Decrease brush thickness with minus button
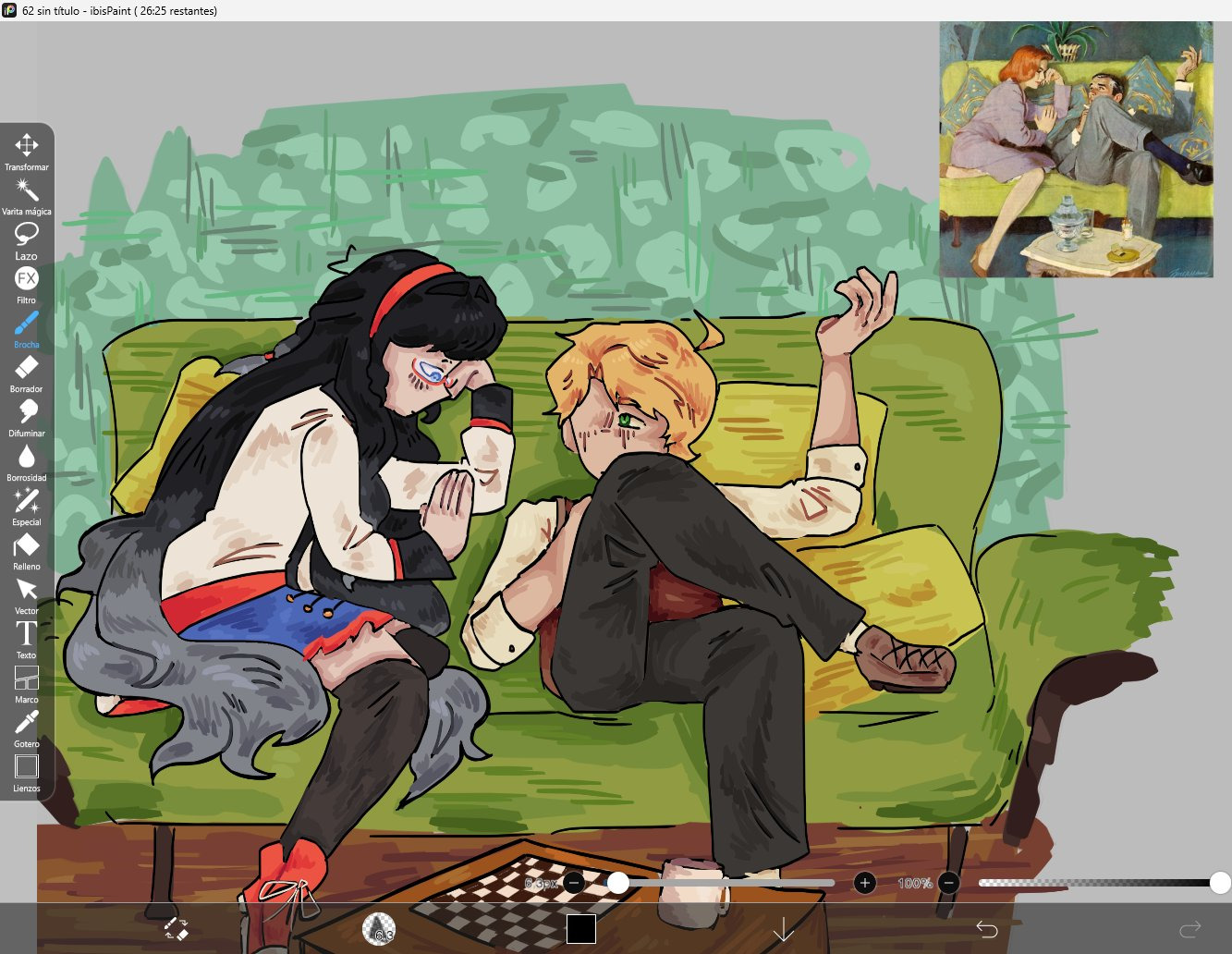This screenshot has width=1232, height=954. (574, 883)
